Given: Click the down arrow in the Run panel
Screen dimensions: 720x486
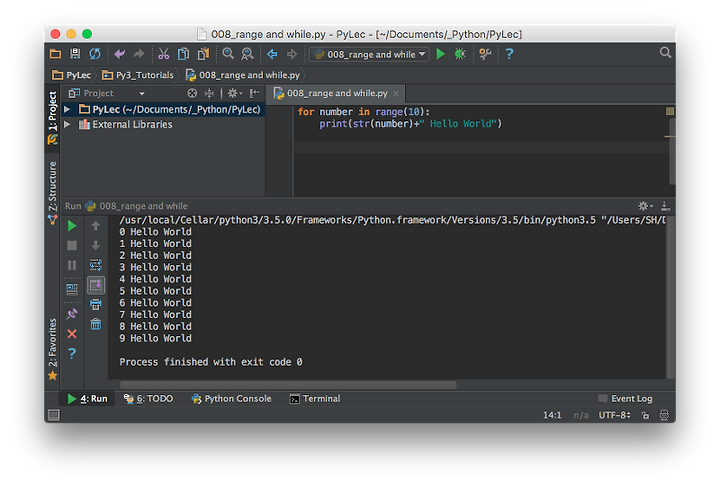Looking at the screenshot, I should tap(96, 245).
